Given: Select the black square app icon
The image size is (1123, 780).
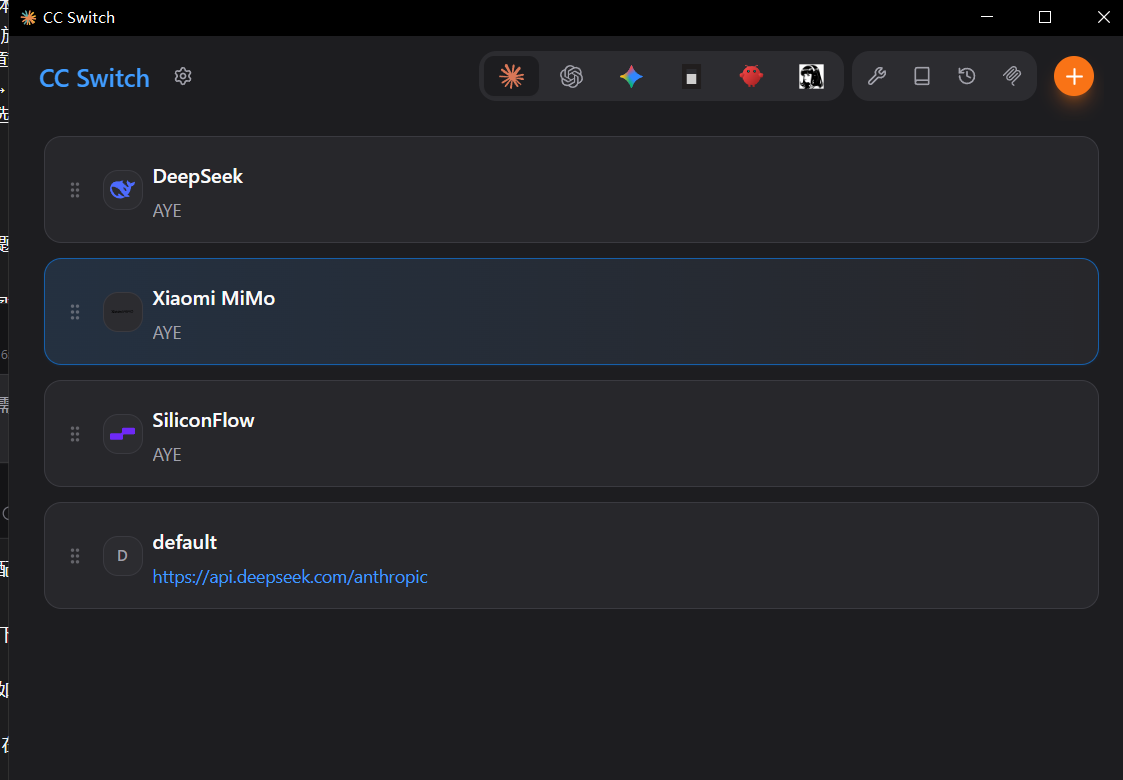Looking at the screenshot, I should click(691, 76).
